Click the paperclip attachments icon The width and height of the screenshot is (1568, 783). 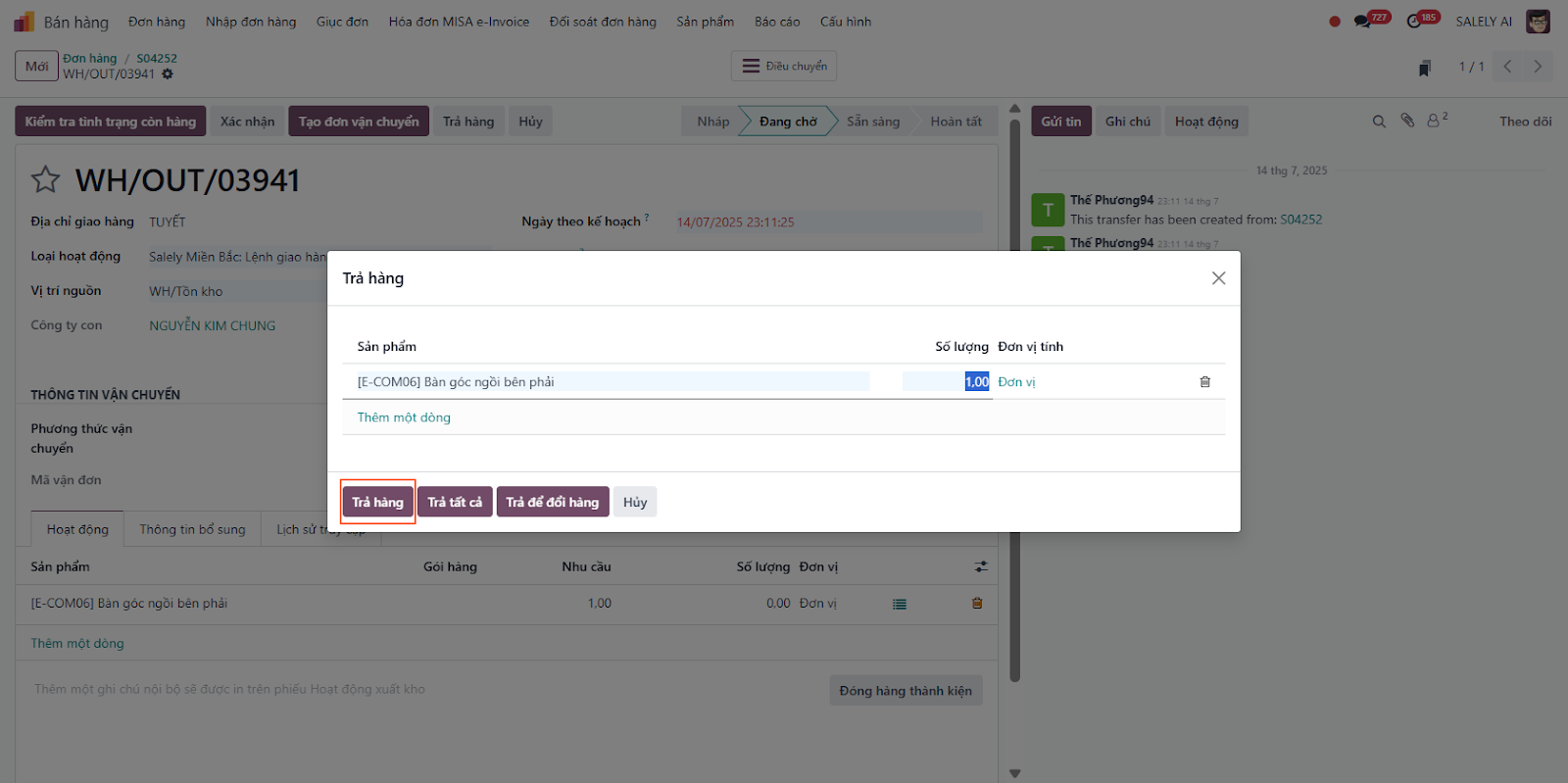point(1407,121)
